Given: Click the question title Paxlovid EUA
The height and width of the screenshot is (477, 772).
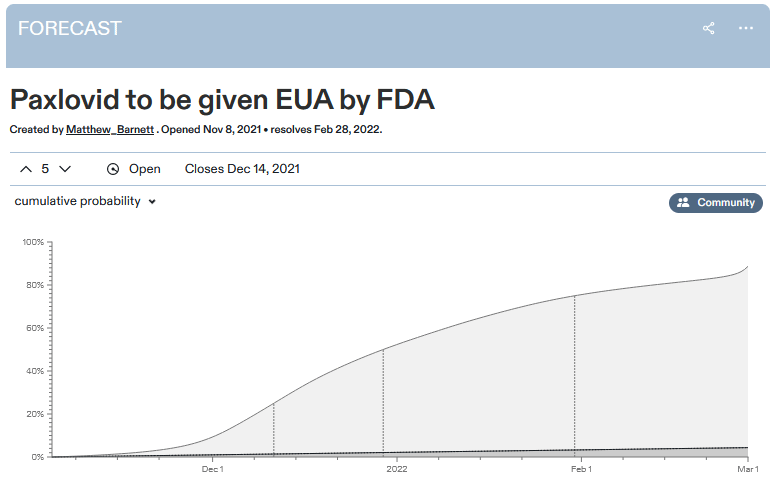Looking at the screenshot, I should click(x=222, y=100).
